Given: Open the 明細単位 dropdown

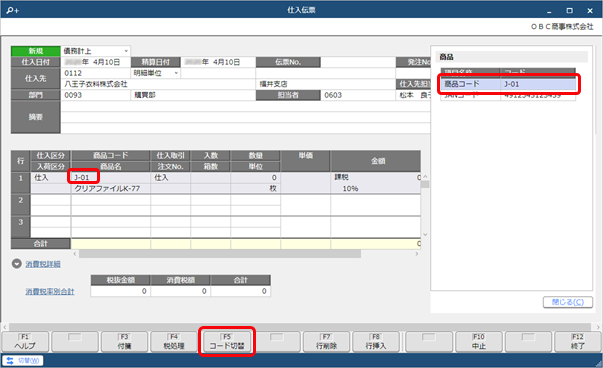Looking at the screenshot, I should (176, 73).
